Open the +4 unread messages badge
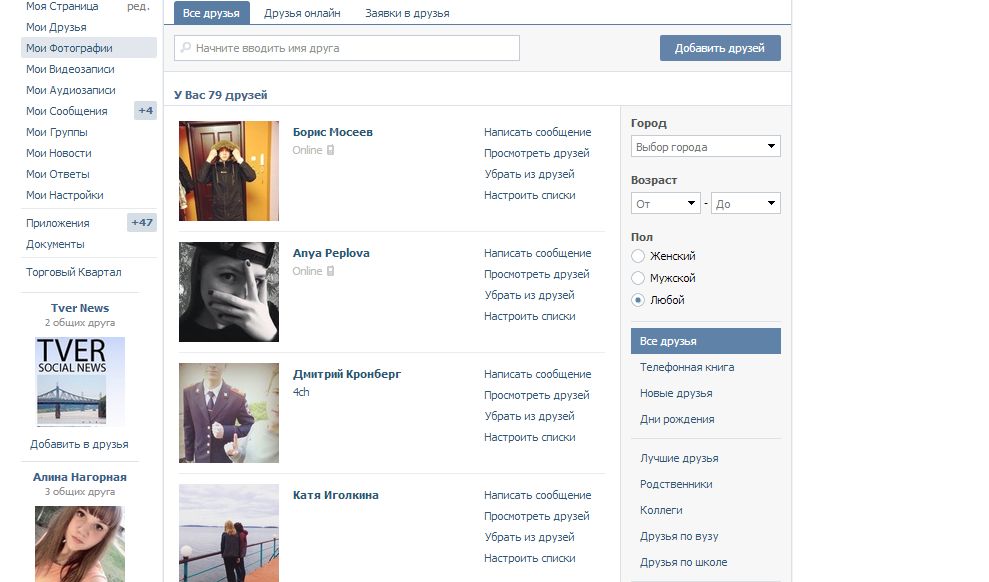Image resolution: width=989 pixels, height=582 pixels. [x=145, y=111]
